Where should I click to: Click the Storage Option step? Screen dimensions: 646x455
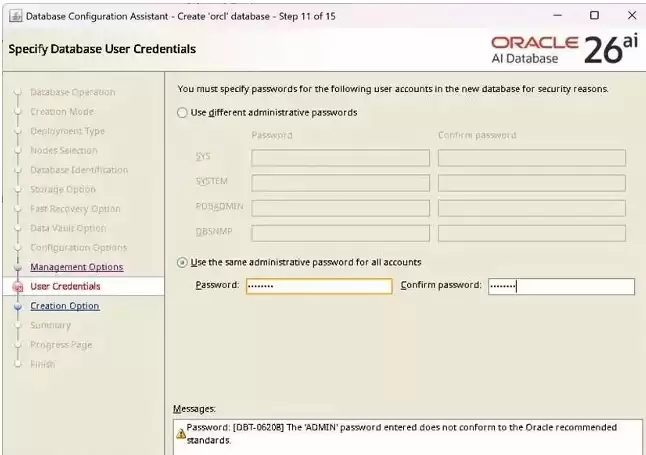coord(63,189)
